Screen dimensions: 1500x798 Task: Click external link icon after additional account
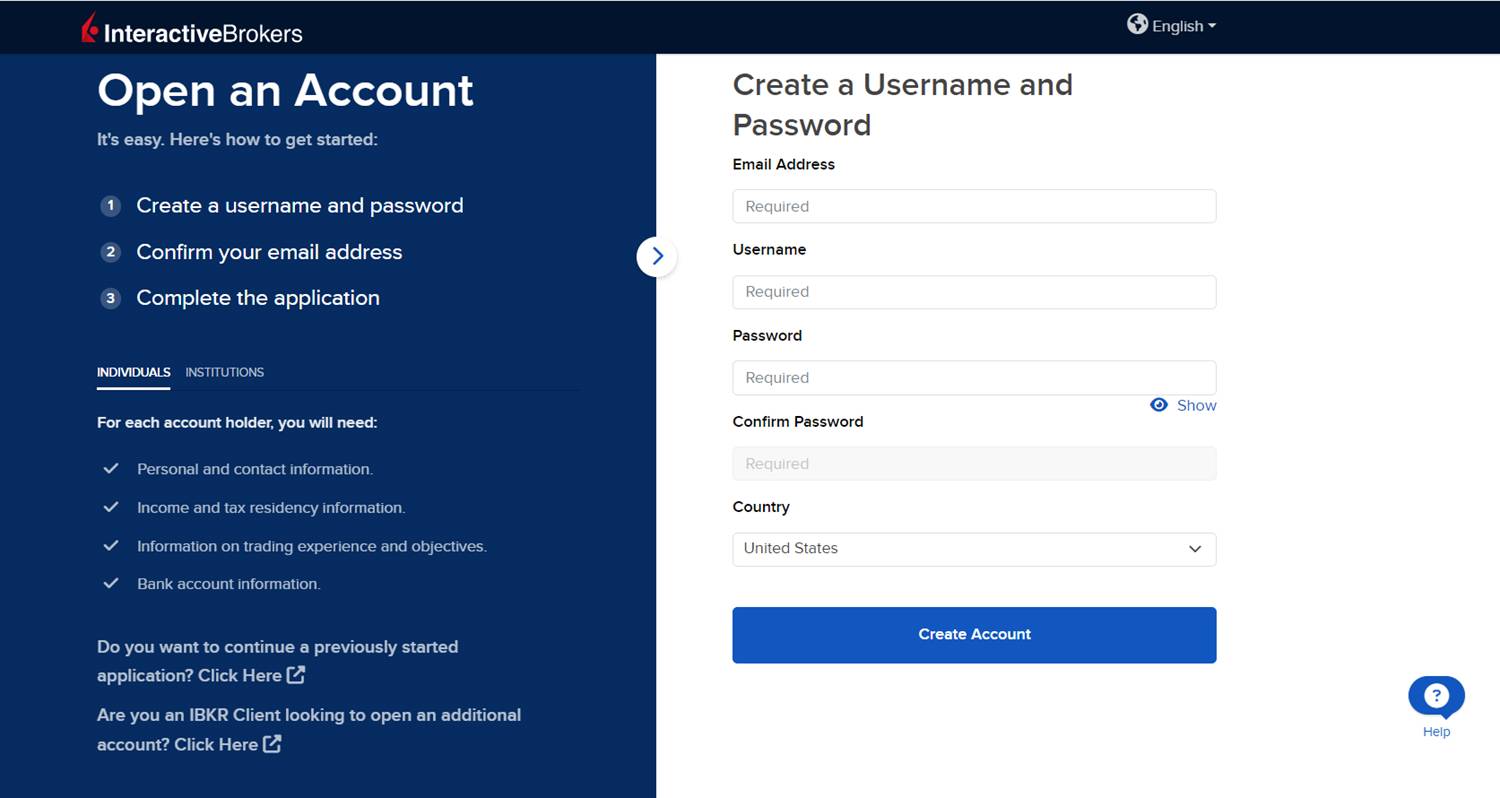pyautogui.click(x=272, y=744)
